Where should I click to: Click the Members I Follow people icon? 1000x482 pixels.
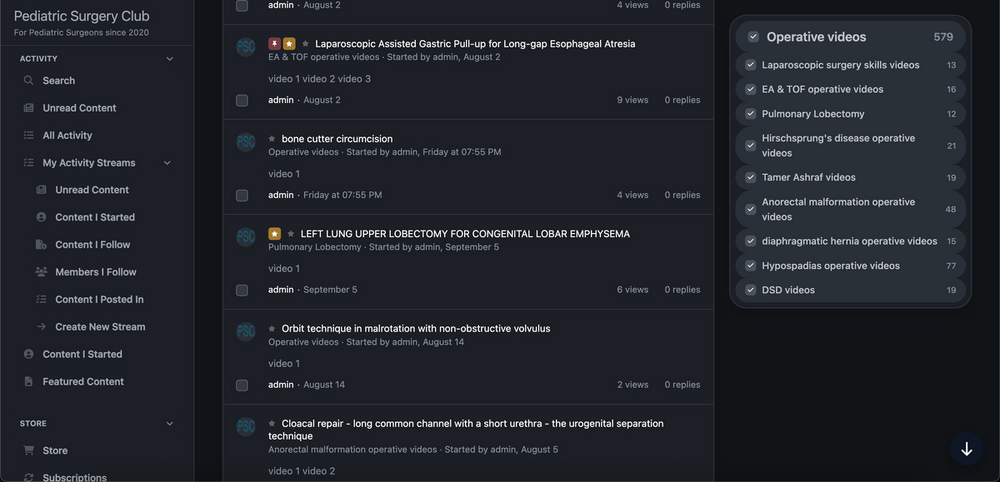coord(41,272)
